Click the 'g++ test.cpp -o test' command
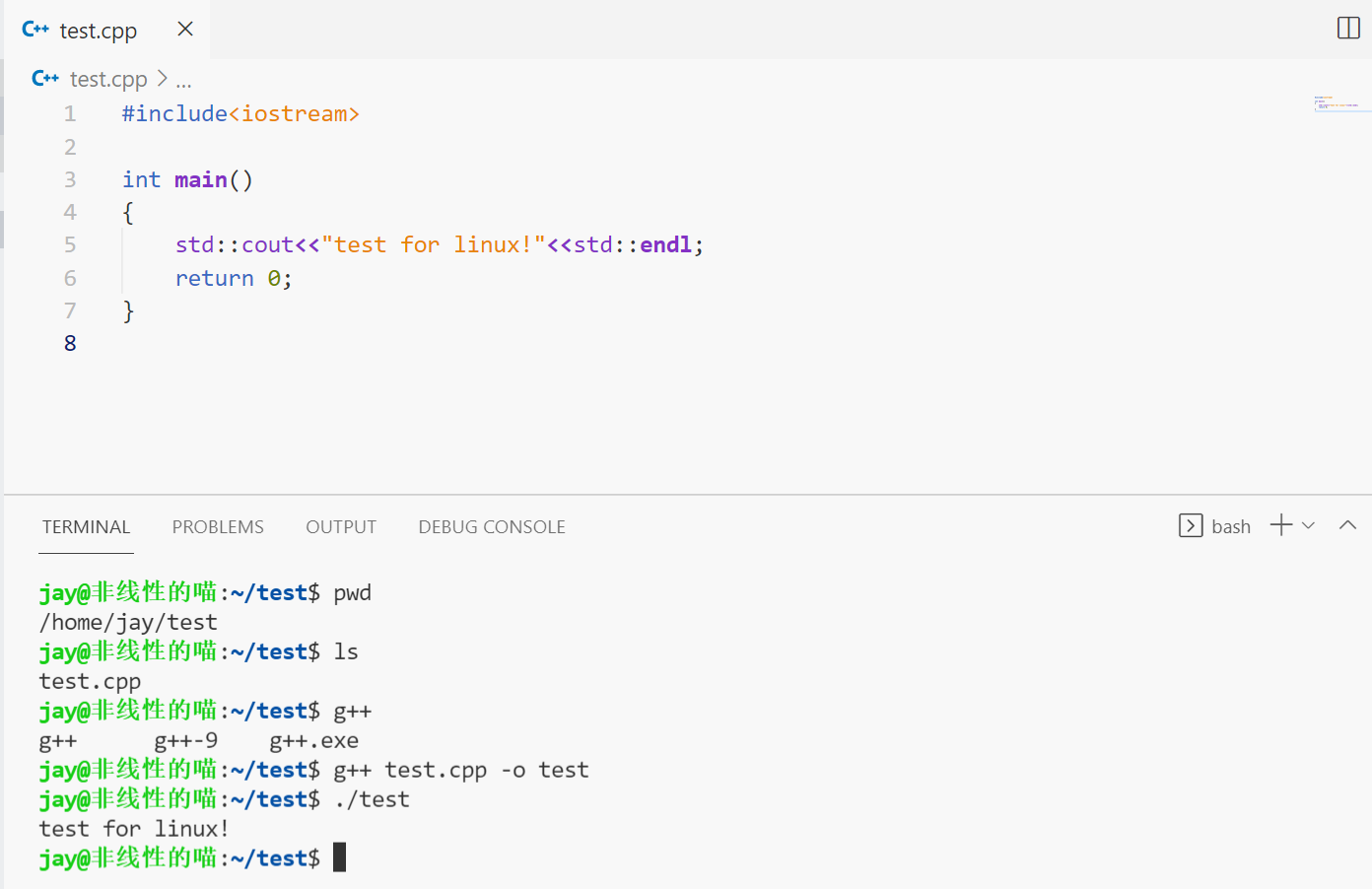1372x889 pixels. point(461,771)
